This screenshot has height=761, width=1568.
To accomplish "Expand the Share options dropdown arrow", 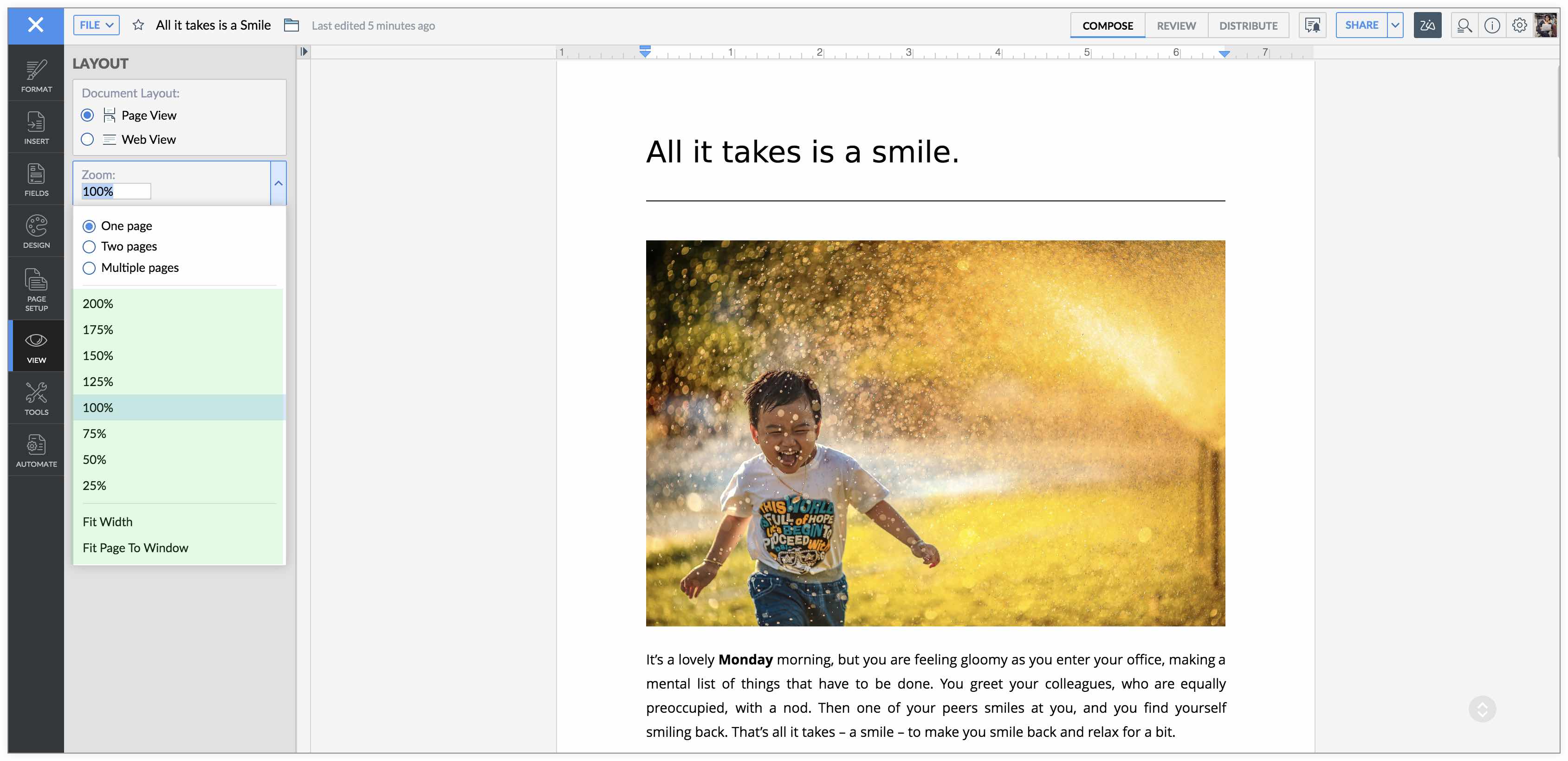I will (1395, 25).
